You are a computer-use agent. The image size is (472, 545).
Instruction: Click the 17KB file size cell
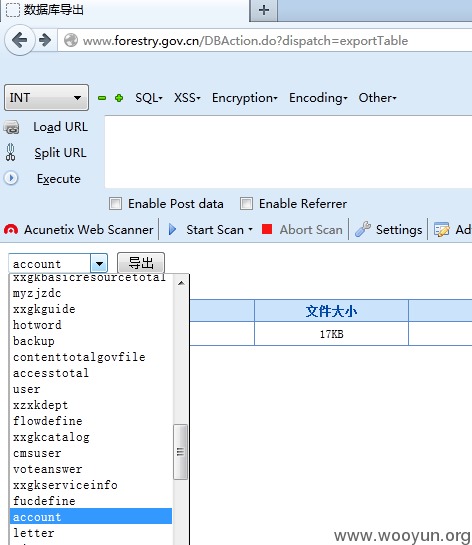pos(331,334)
